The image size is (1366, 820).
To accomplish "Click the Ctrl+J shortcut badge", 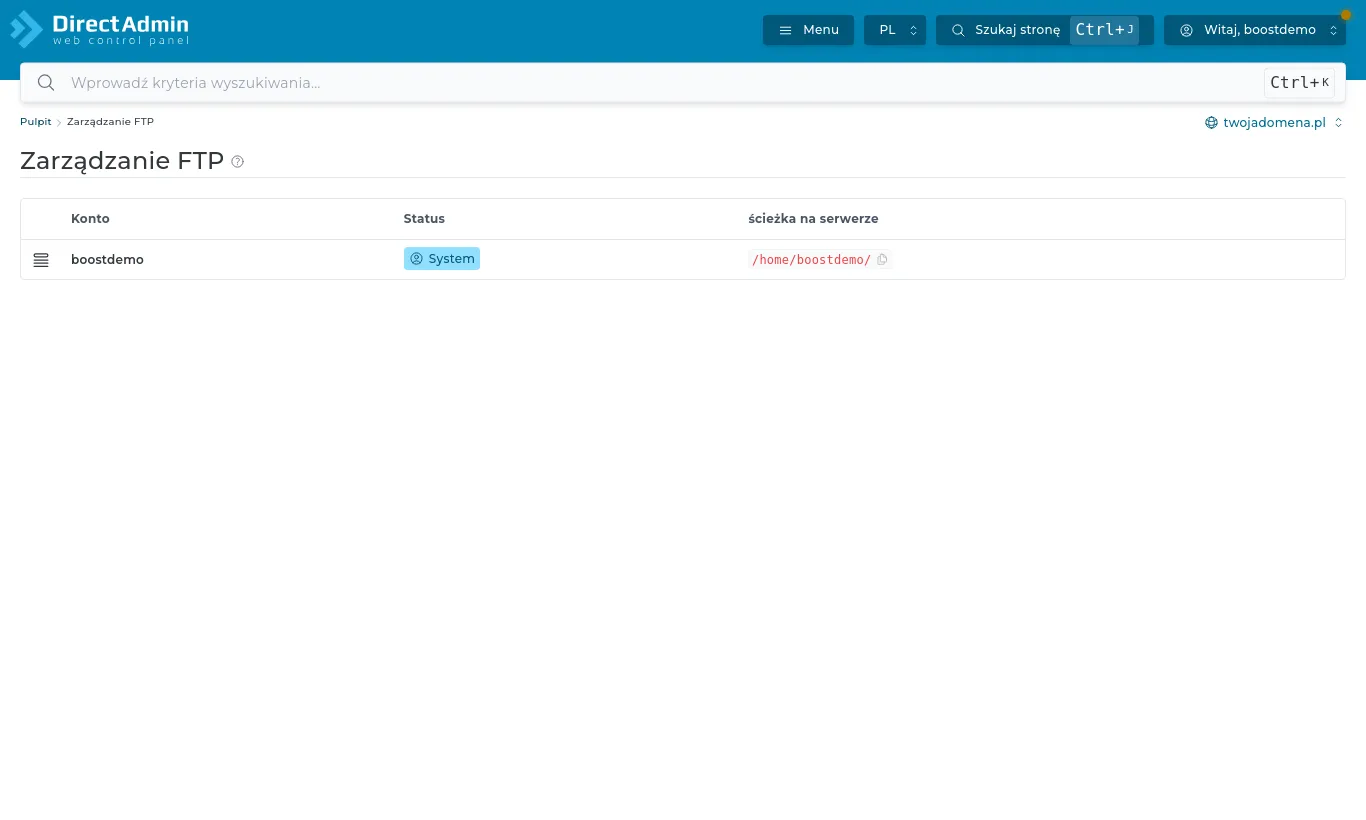I will (1104, 30).
